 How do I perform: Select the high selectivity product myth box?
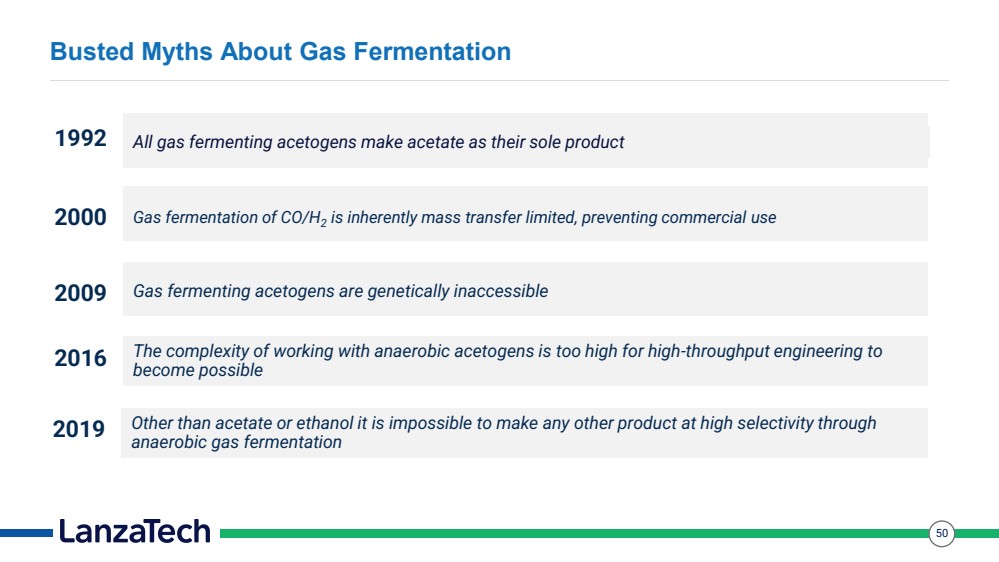(x=524, y=433)
